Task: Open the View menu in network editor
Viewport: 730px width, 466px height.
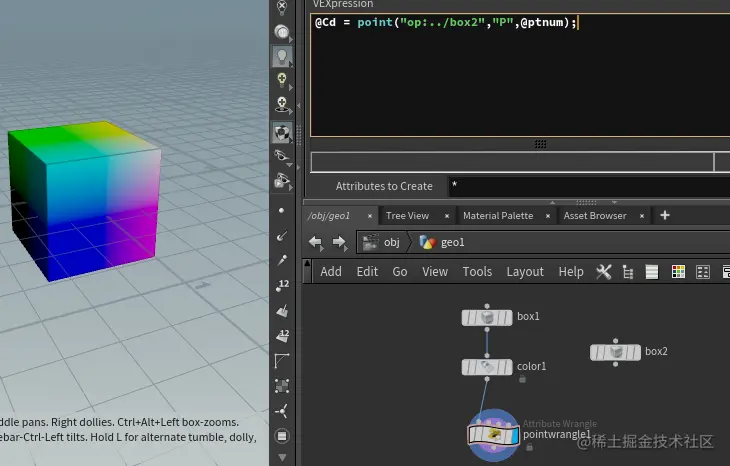Action: click(435, 272)
